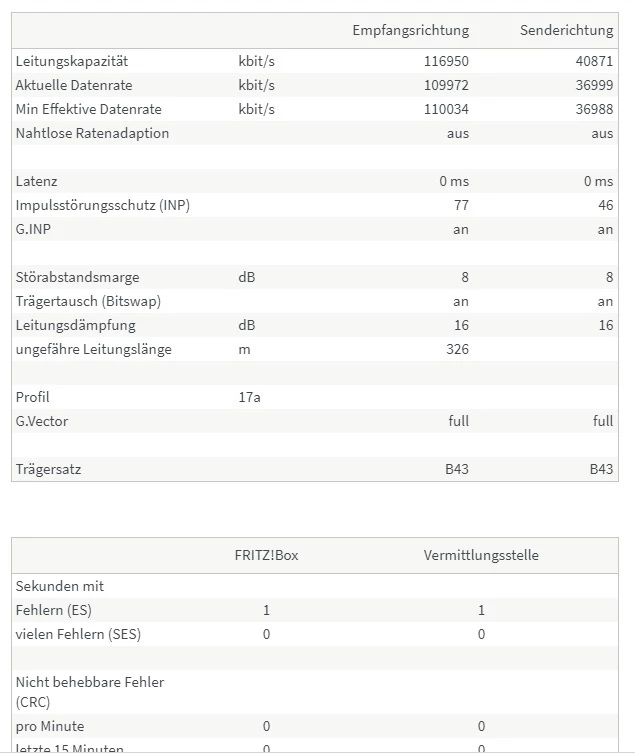
Task: Click the Vermittlungsstelle column header
Action: click(481, 555)
